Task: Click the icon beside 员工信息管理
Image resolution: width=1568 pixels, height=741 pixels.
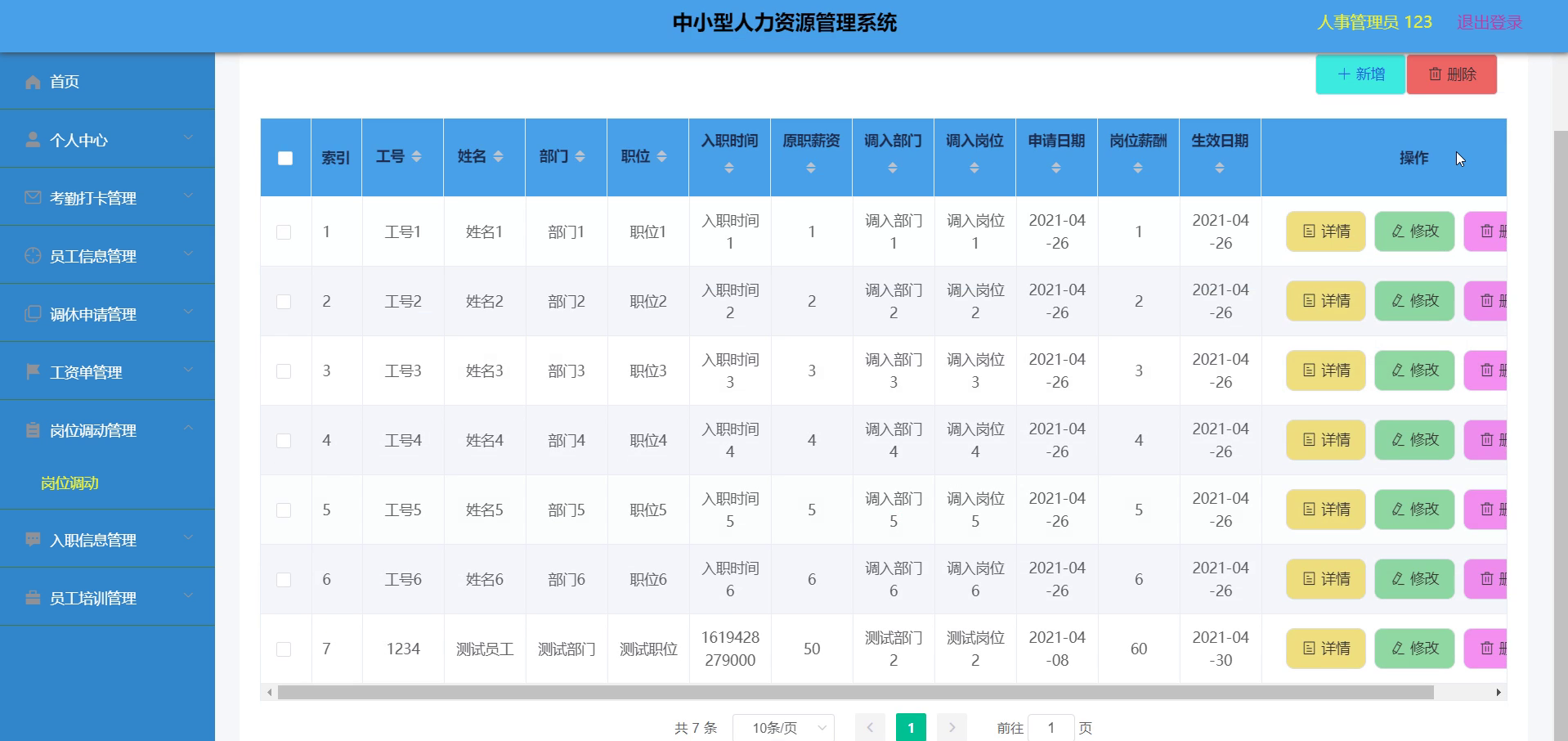Action: [33, 256]
